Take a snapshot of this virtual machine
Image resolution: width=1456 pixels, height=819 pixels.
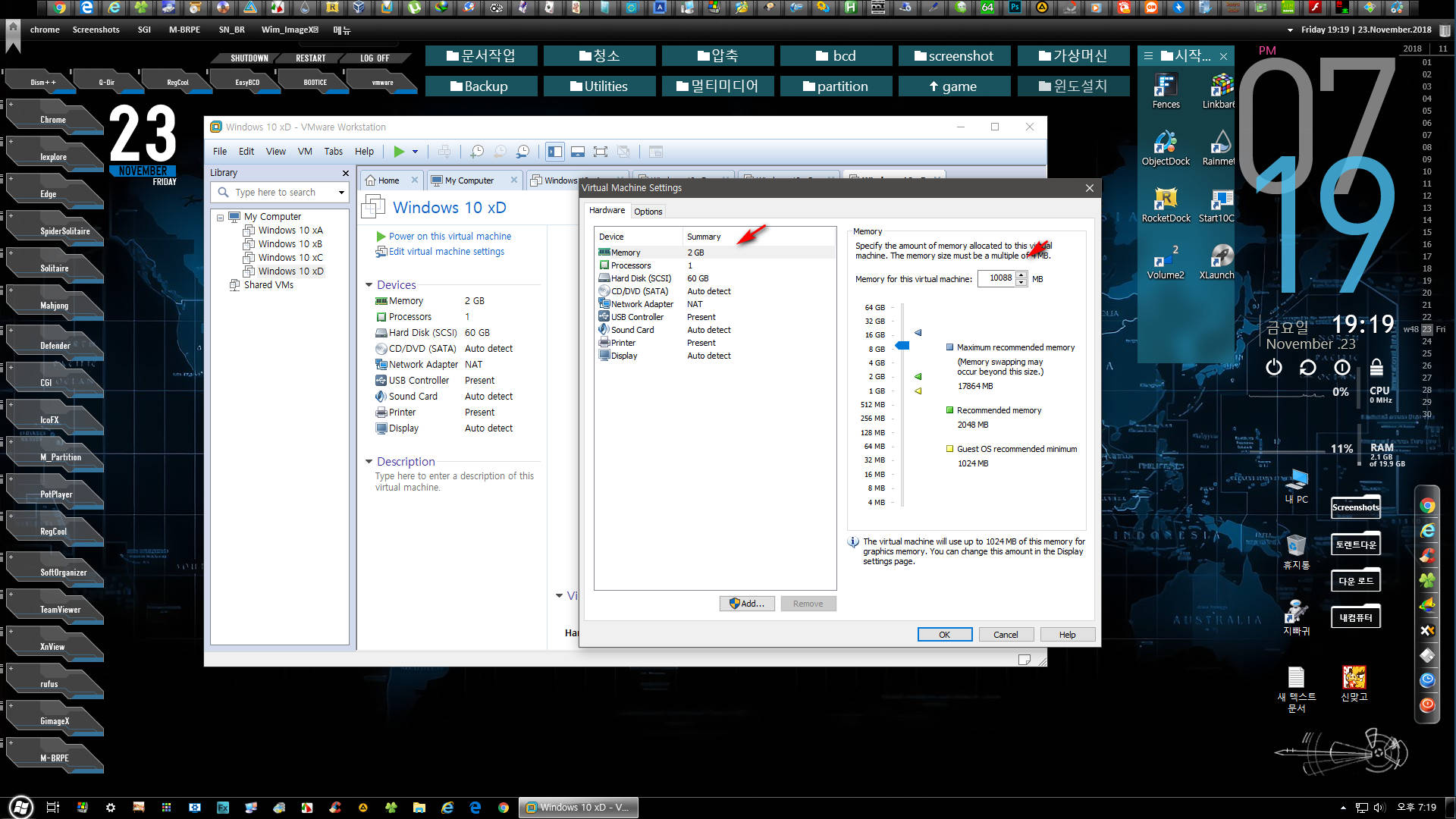[477, 152]
